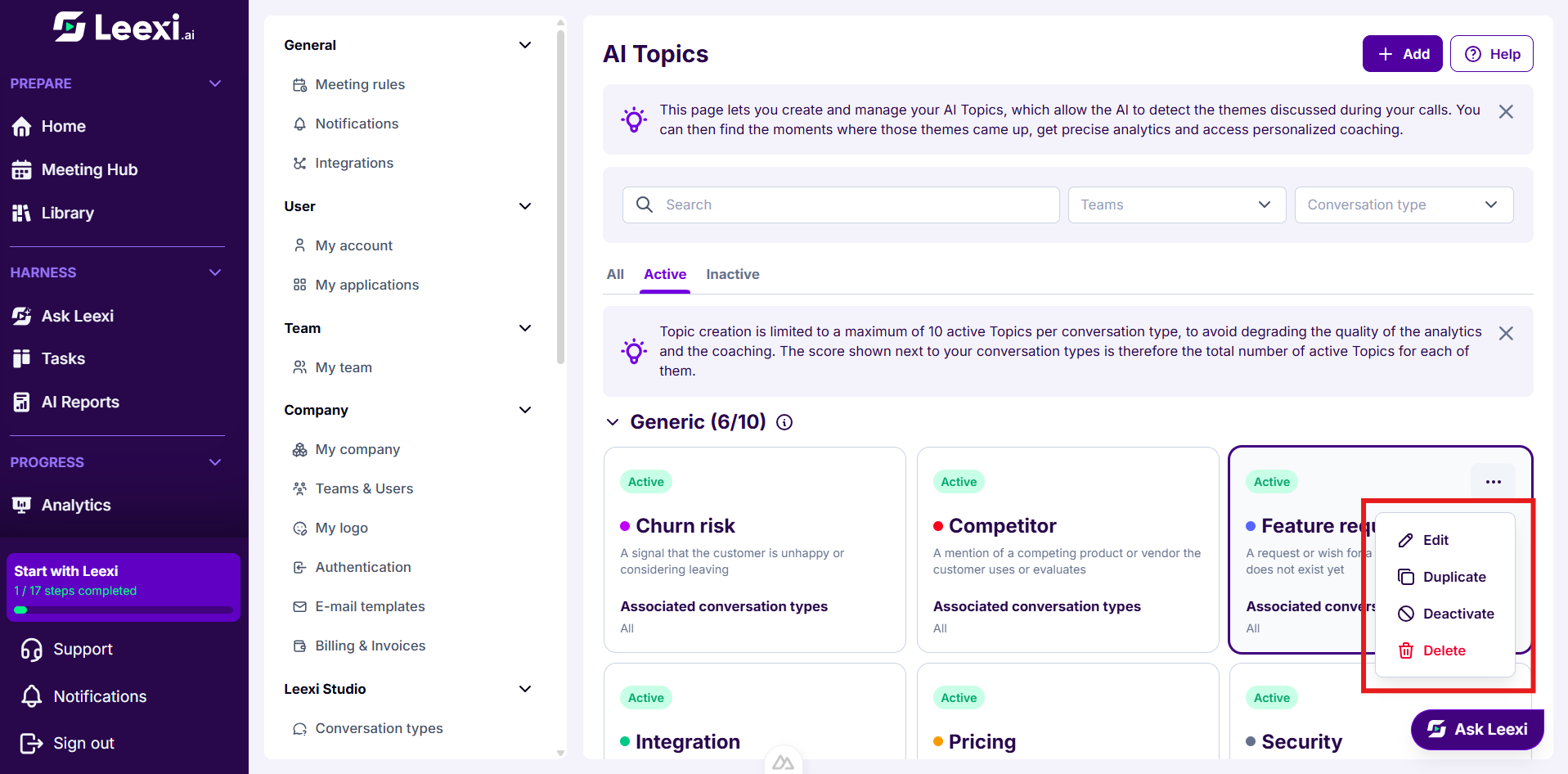1568x774 pixels.
Task: Open Conversation types settings
Action: coord(379,728)
